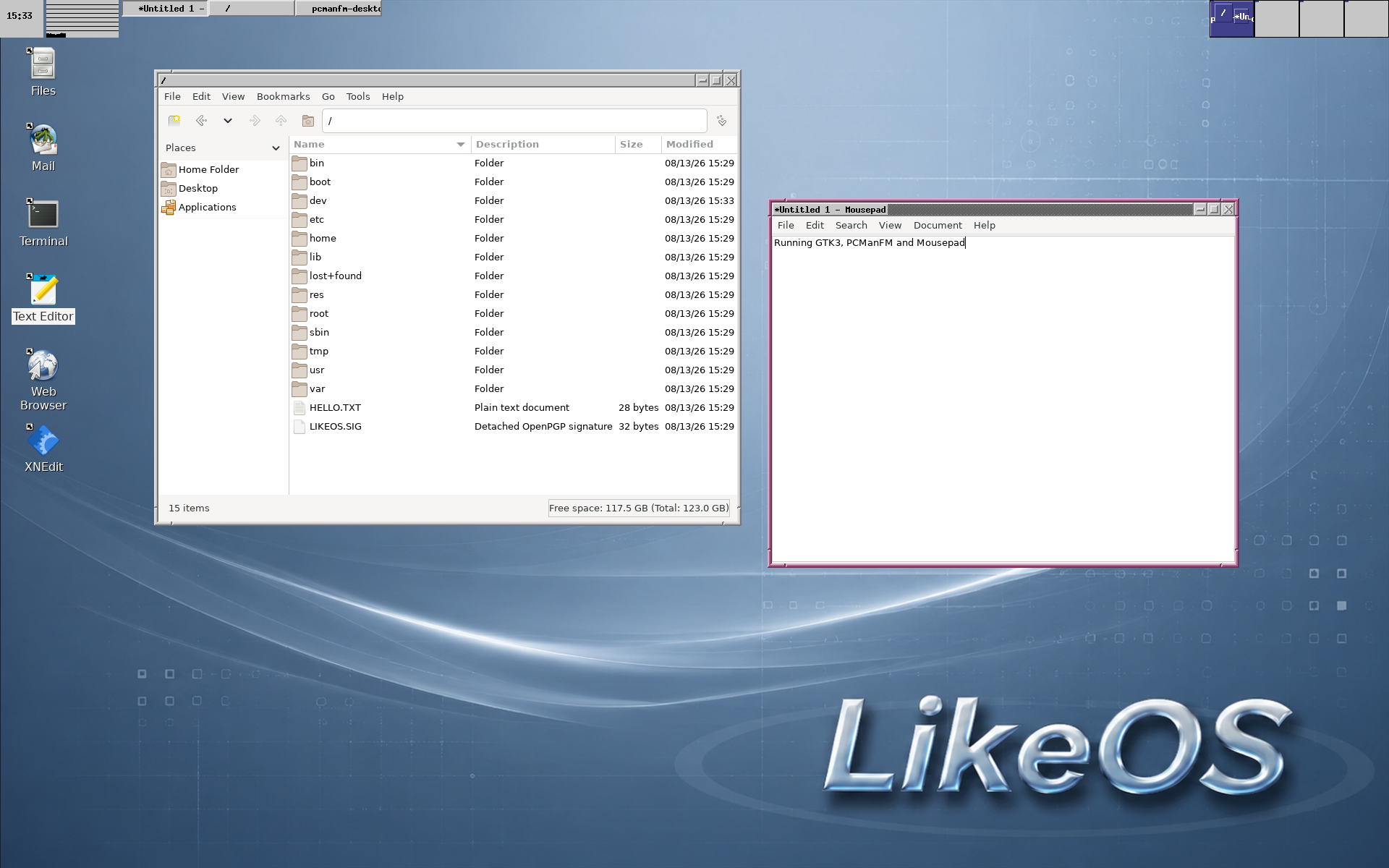Open the Tools menu
The image size is (1389, 868).
coord(357,96)
